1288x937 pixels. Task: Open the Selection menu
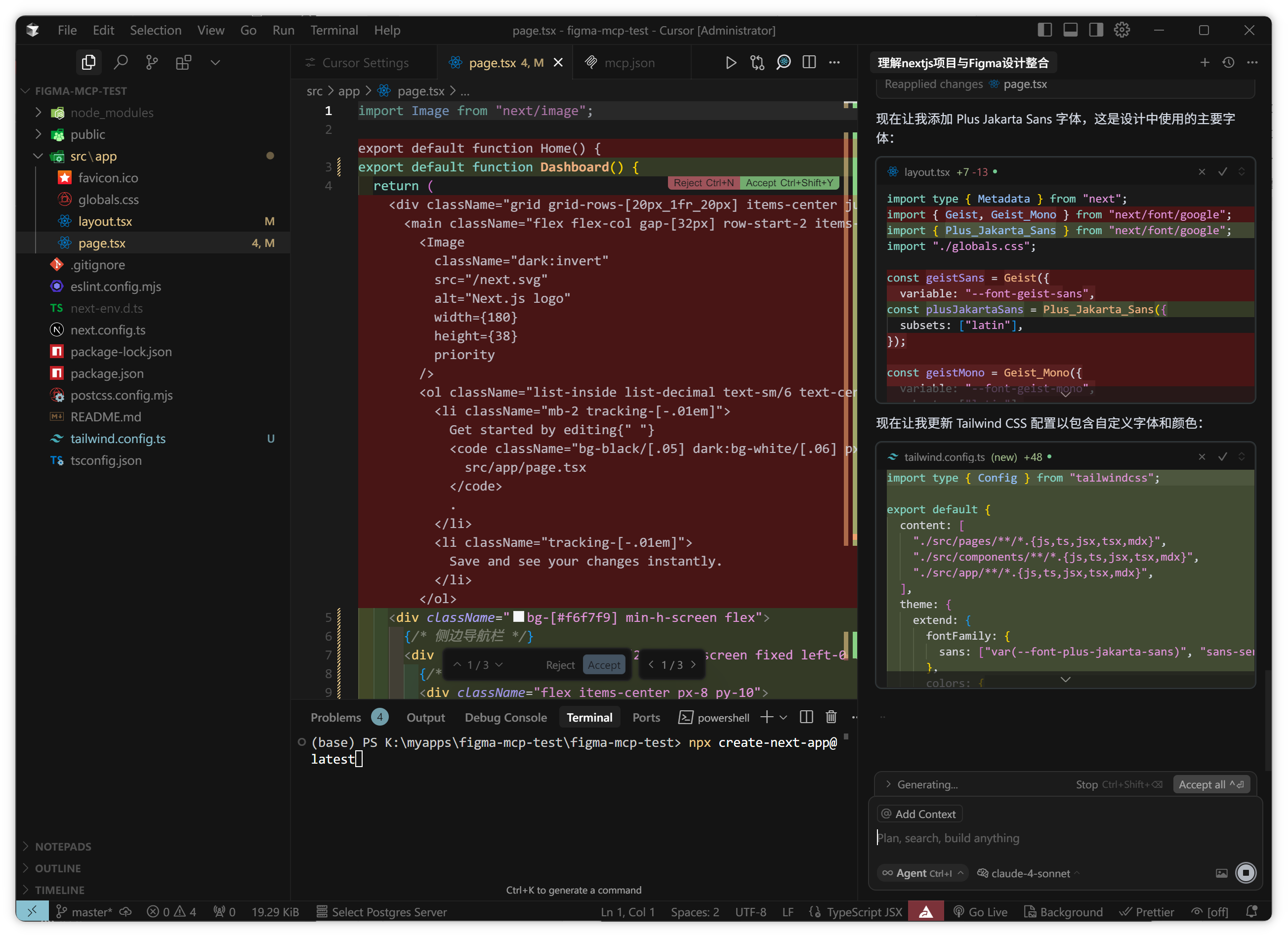tap(156, 30)
